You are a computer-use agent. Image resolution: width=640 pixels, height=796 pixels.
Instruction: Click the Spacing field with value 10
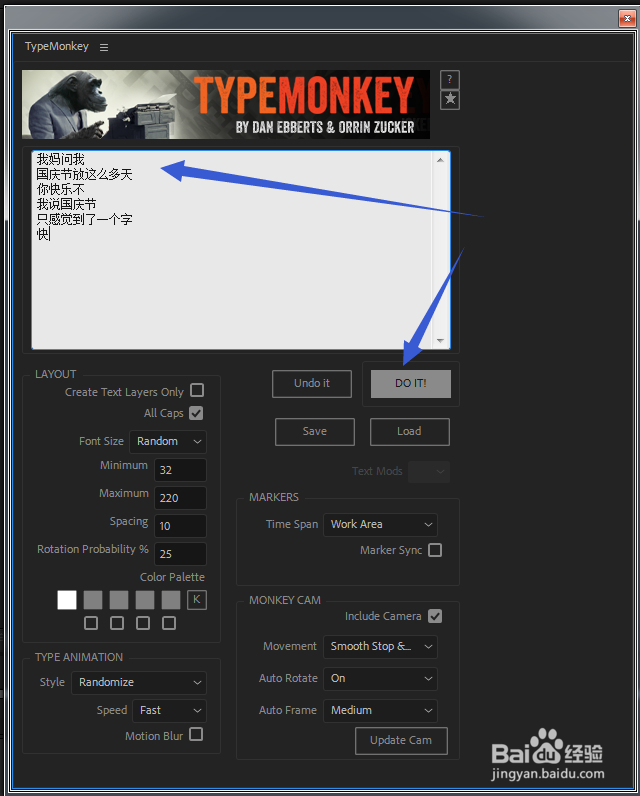[180, 526]
